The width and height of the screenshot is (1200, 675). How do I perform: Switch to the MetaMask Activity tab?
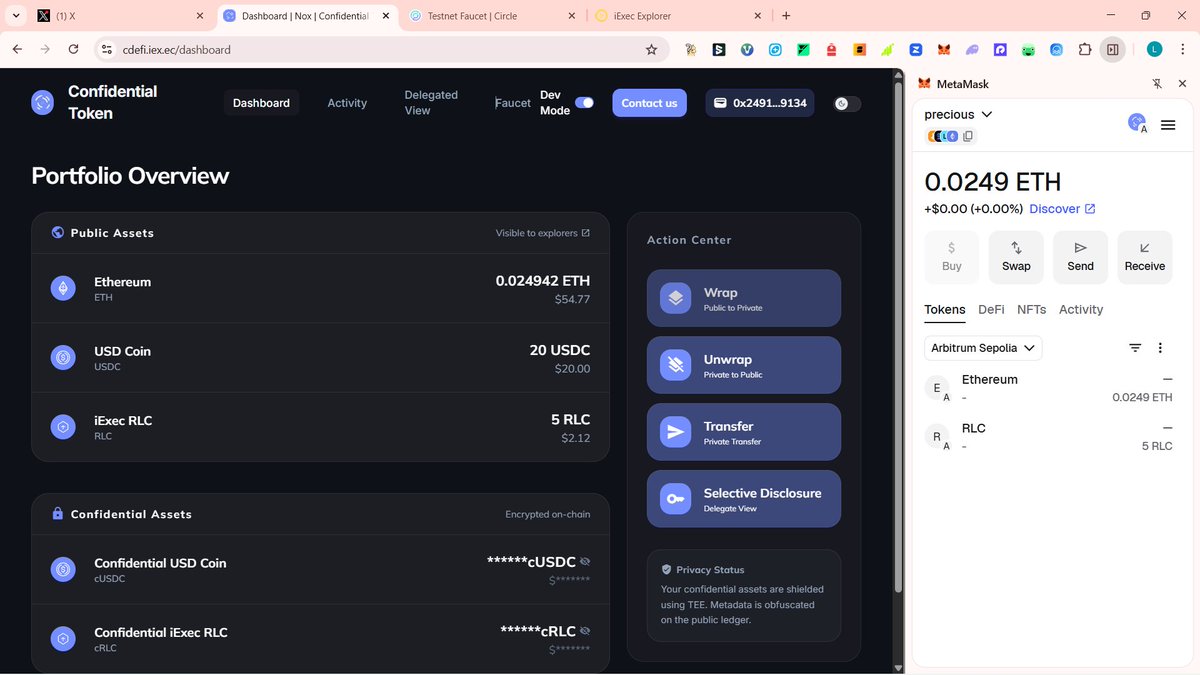point(1080,310)
